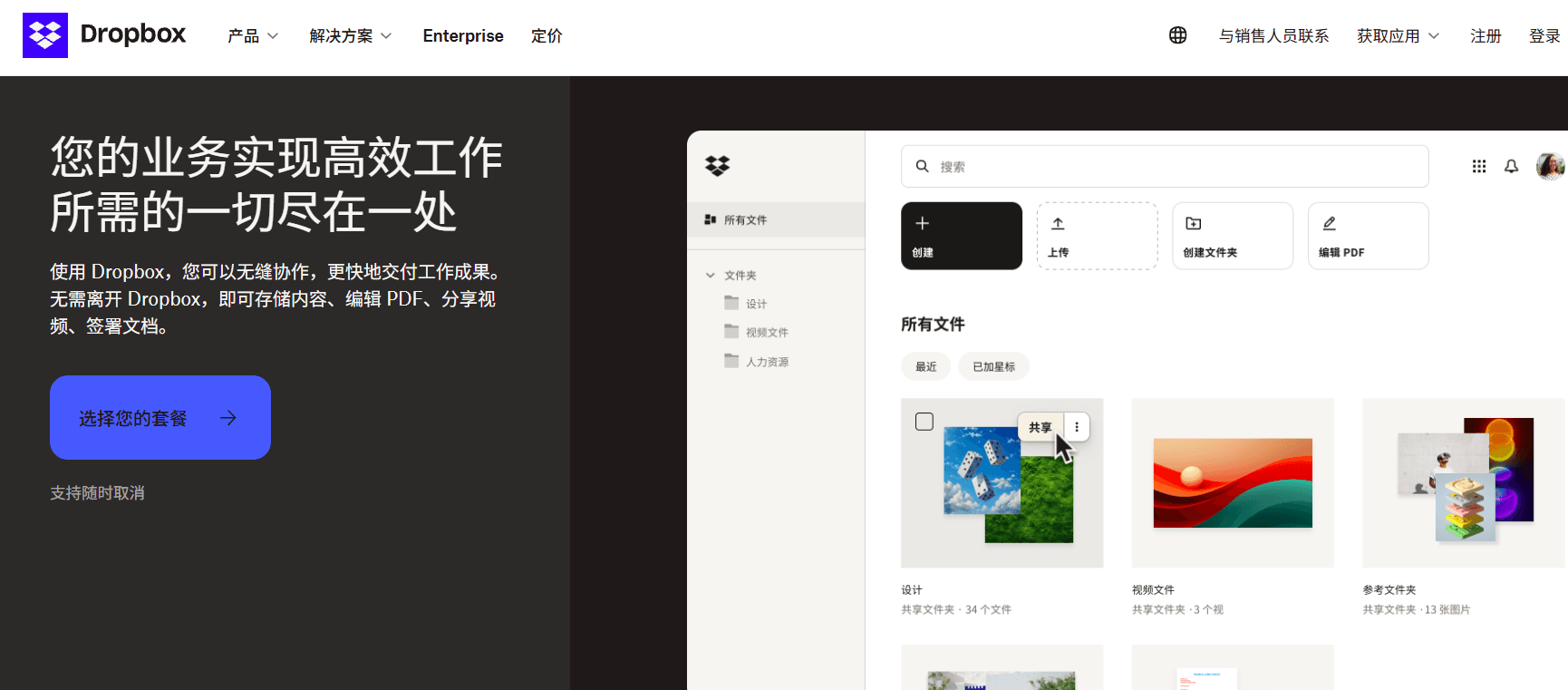
Task: Click the 共享文件夹 · 13 张图片 caption
Action: tap(1417, 609)
